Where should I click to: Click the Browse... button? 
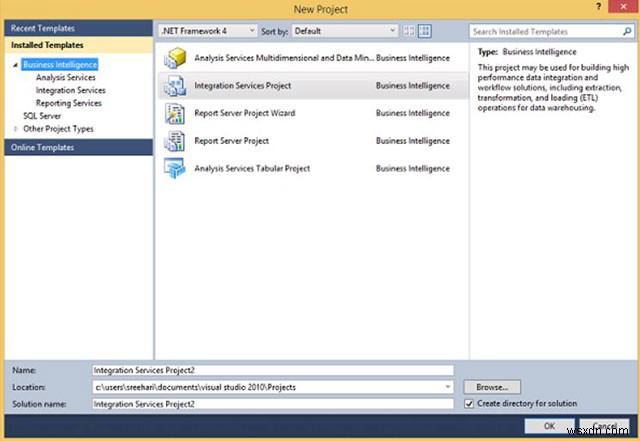(x=492, y=387)
